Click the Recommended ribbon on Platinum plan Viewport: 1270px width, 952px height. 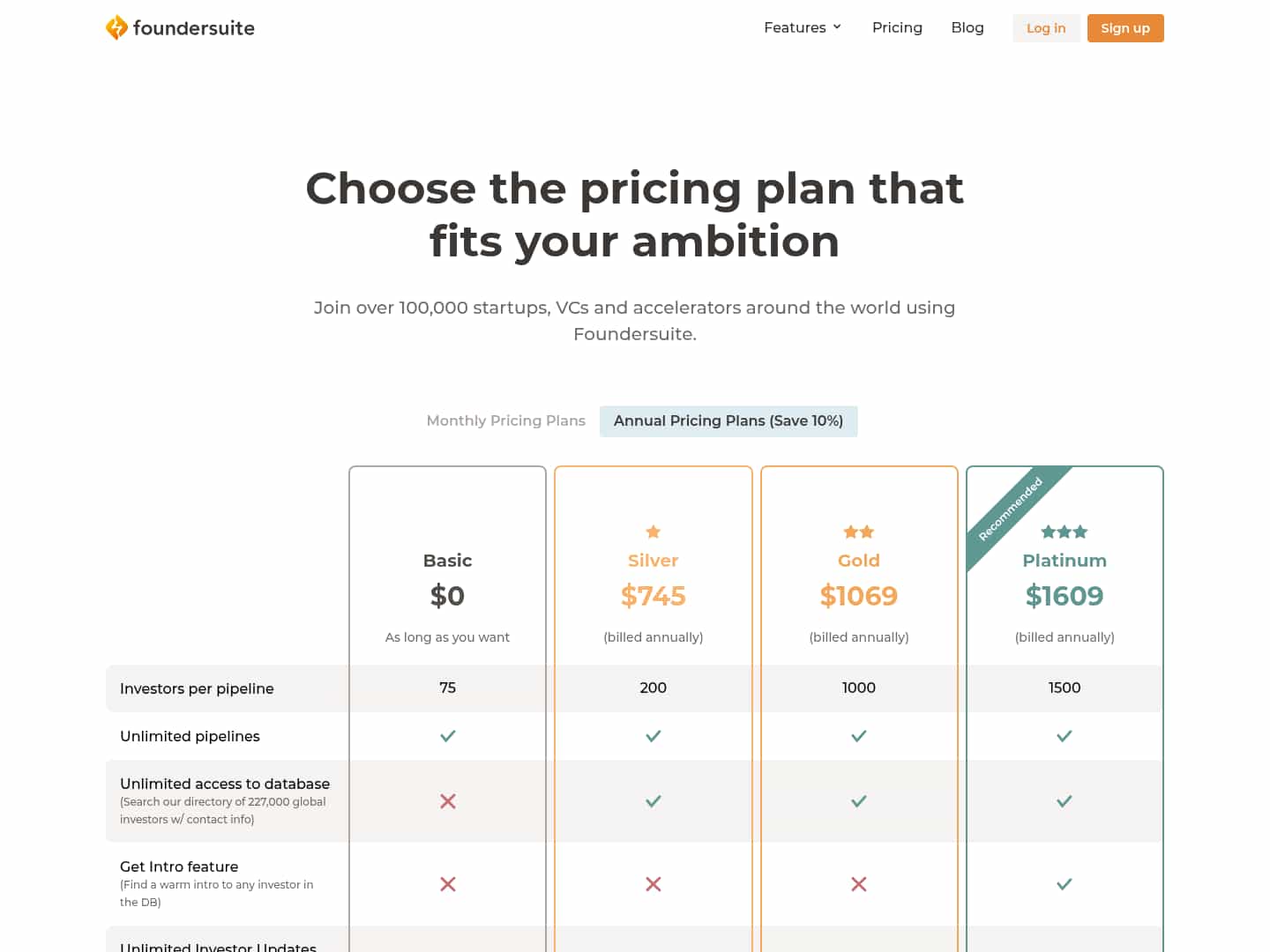1011,509
